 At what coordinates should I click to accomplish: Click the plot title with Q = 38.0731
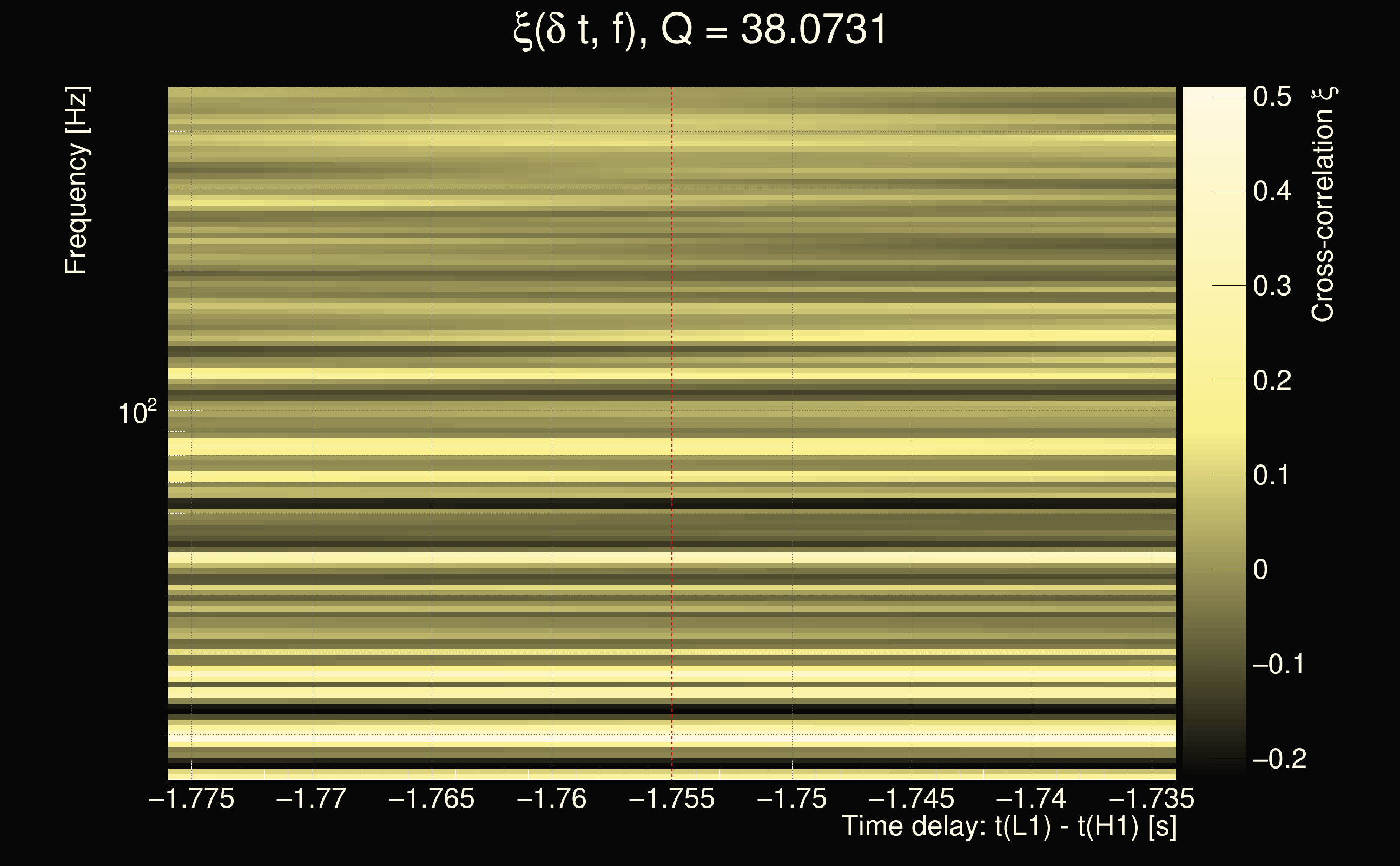699,30
